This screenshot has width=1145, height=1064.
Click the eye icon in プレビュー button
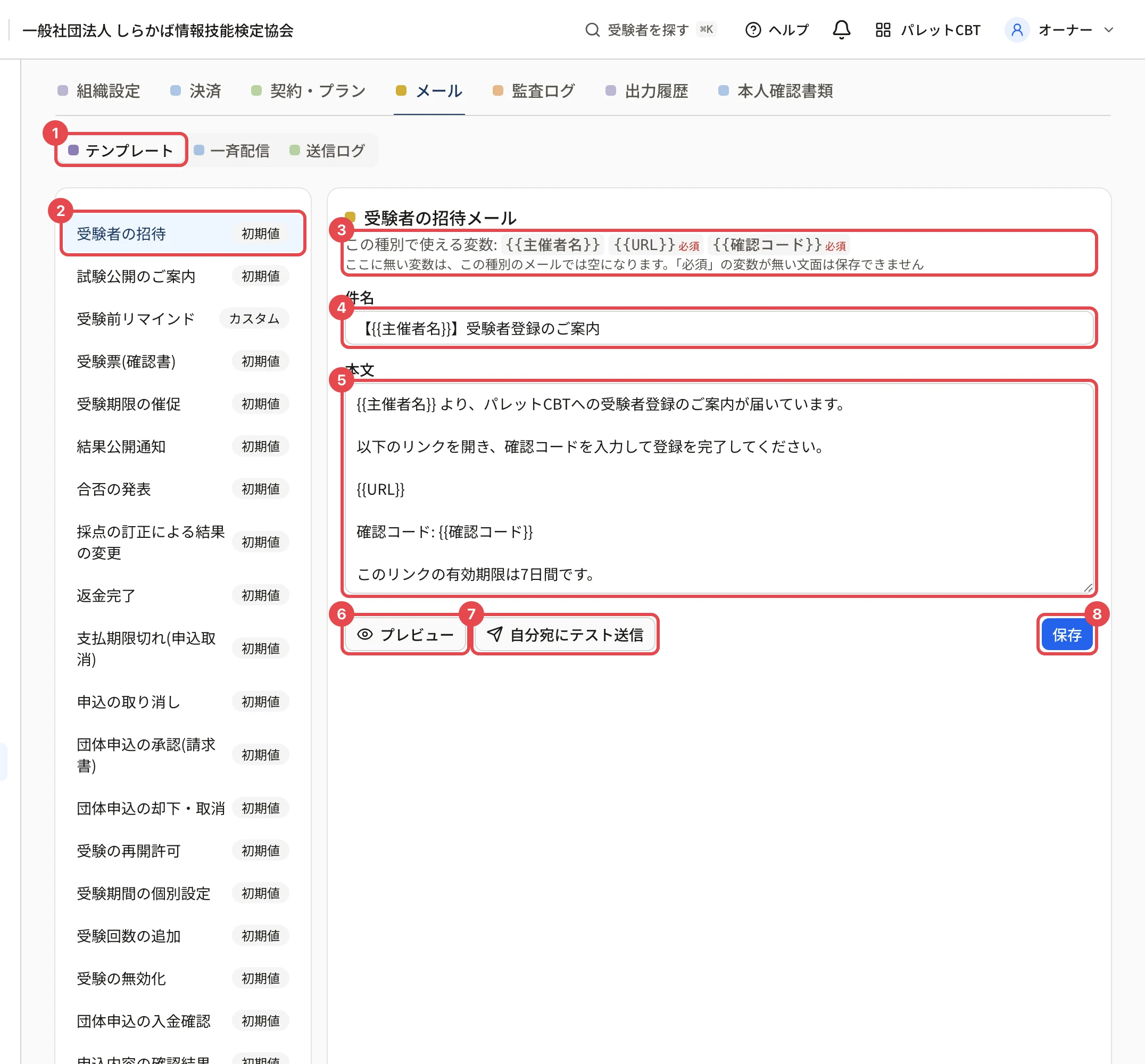pos(364,634)
